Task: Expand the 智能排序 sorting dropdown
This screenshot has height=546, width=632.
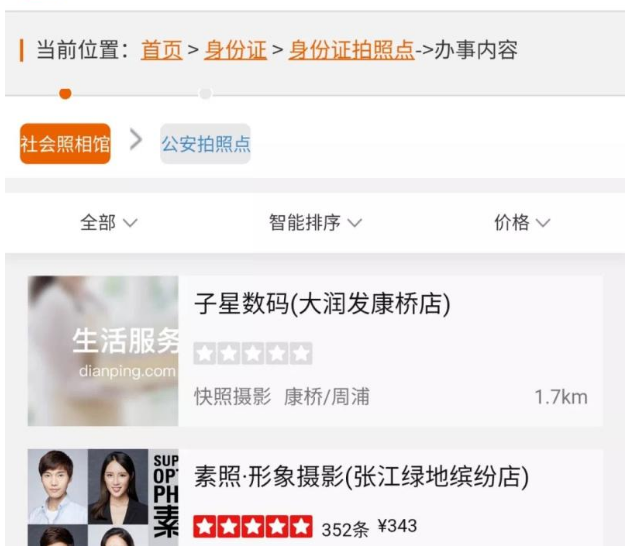Action: click(x=316, y=222)
